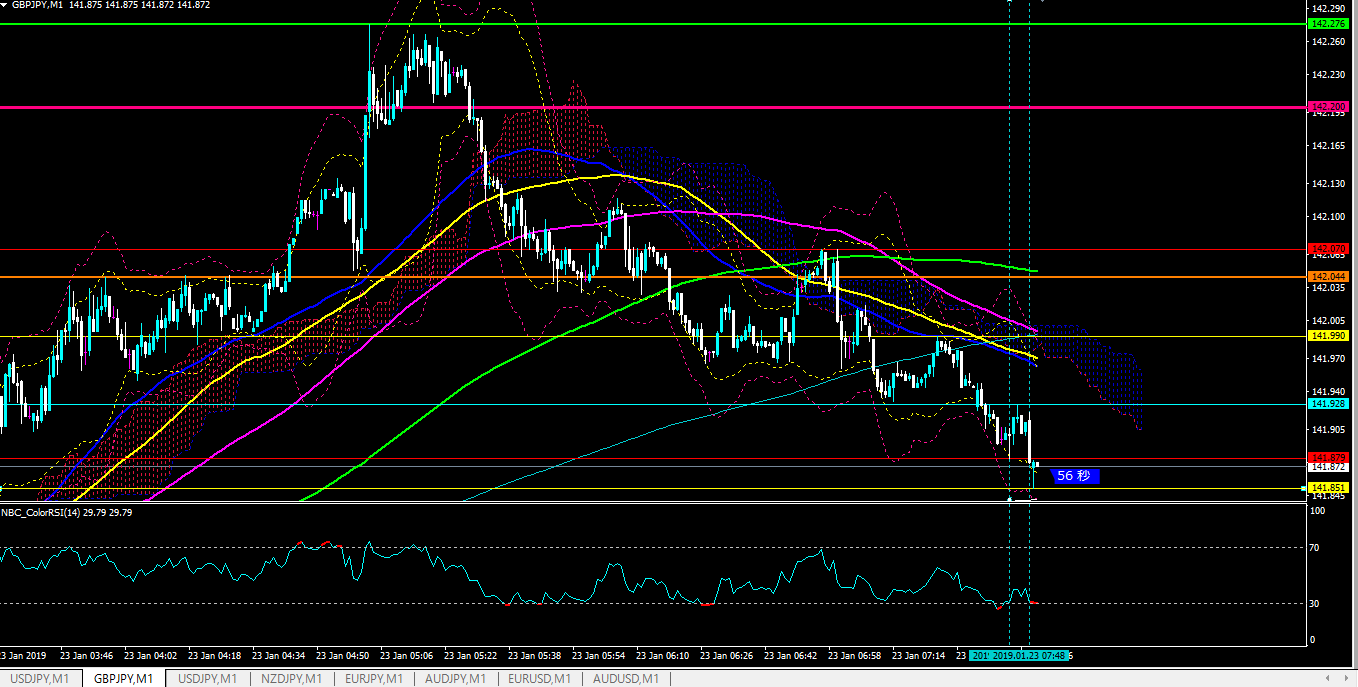Click the yellow 141.851 price label

tap(1326, 487)
